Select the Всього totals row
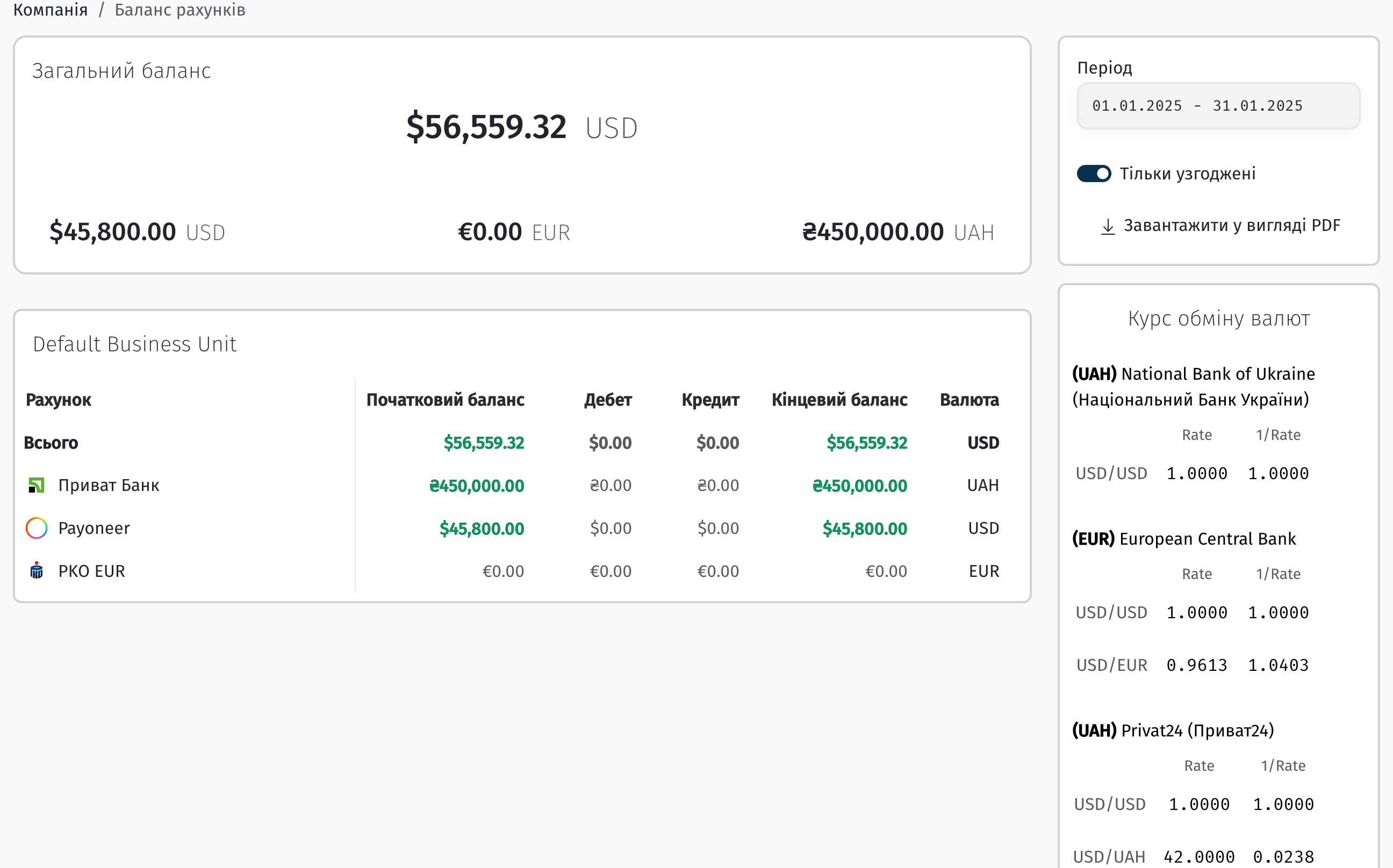1393x868 pixels. point(51,443)
